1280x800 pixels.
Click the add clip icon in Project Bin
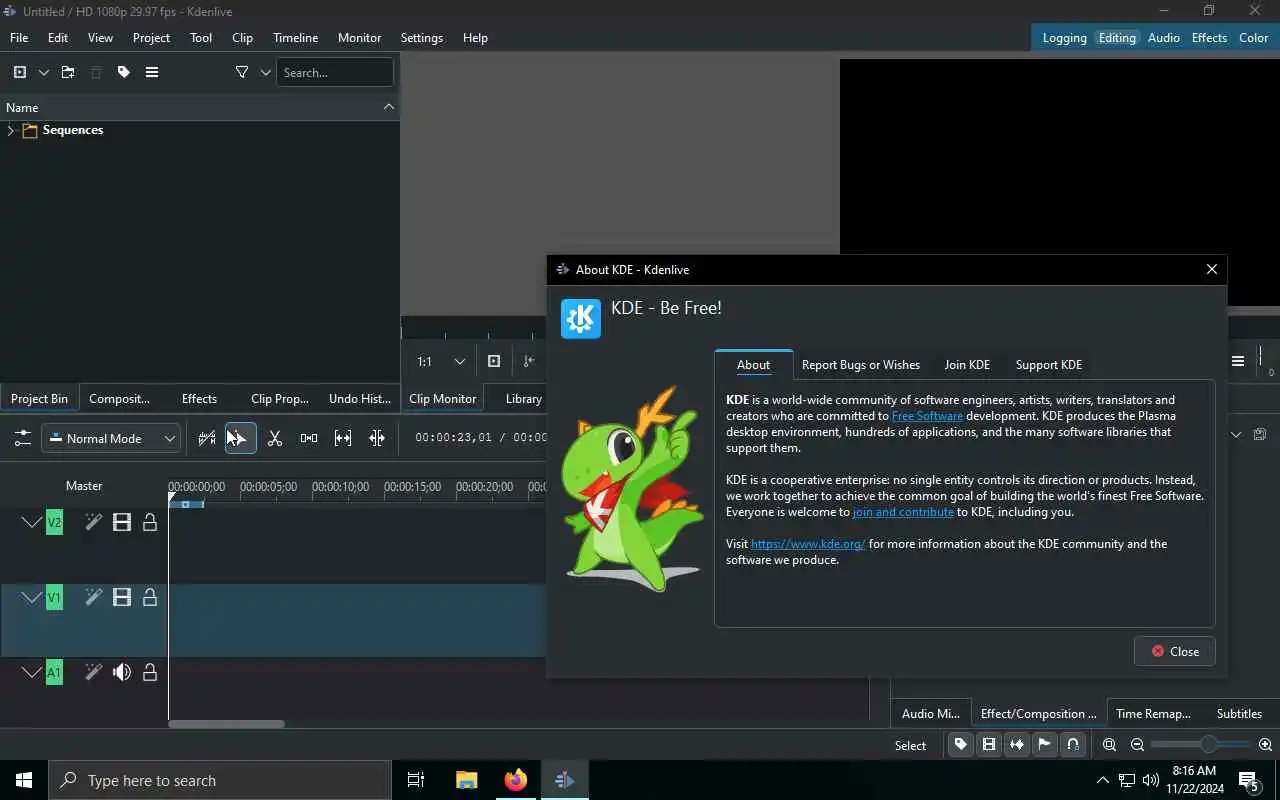coord(20,72)
